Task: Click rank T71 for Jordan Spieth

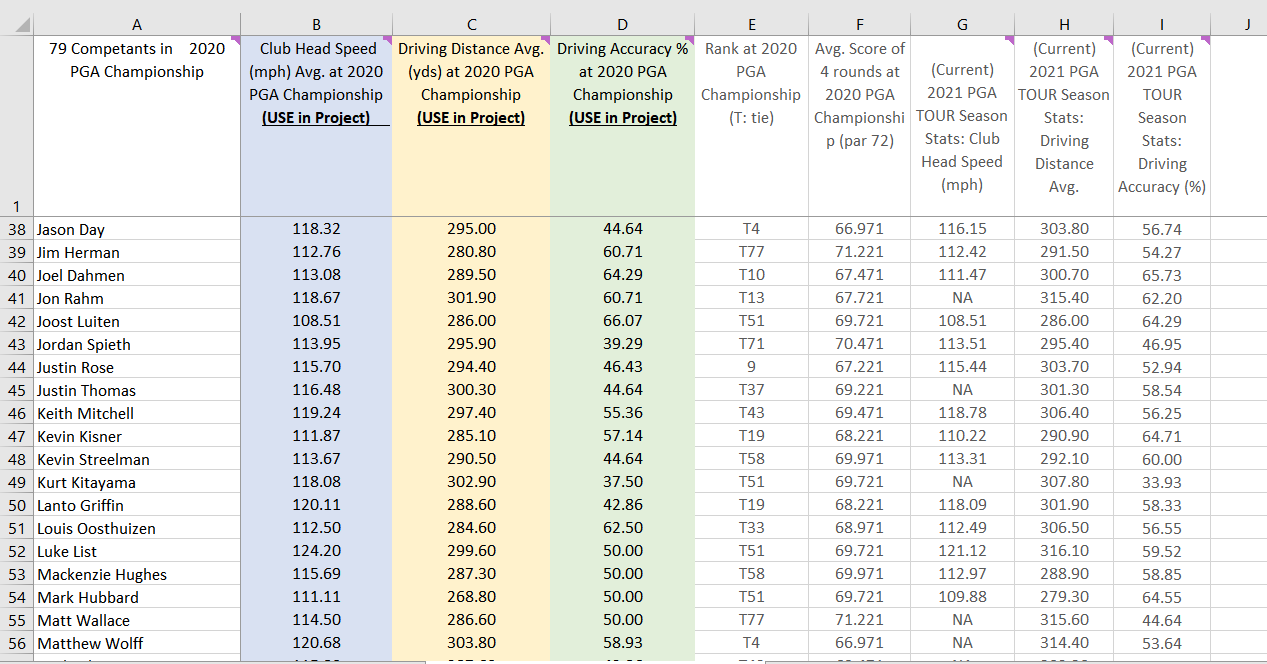Action: pos(751,344)
